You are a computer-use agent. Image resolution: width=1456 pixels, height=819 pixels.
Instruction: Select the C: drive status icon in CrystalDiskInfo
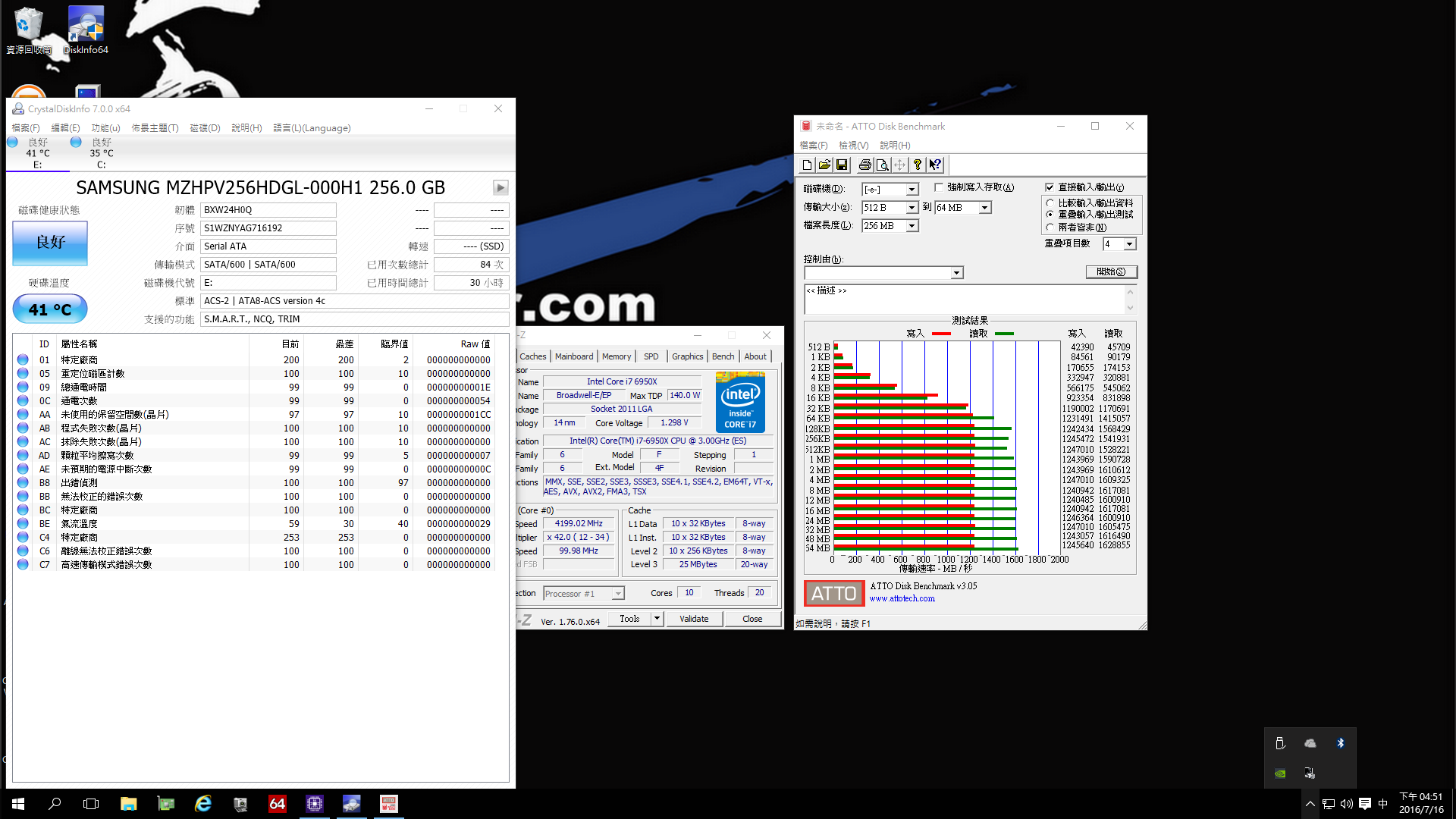pos(76,142)
